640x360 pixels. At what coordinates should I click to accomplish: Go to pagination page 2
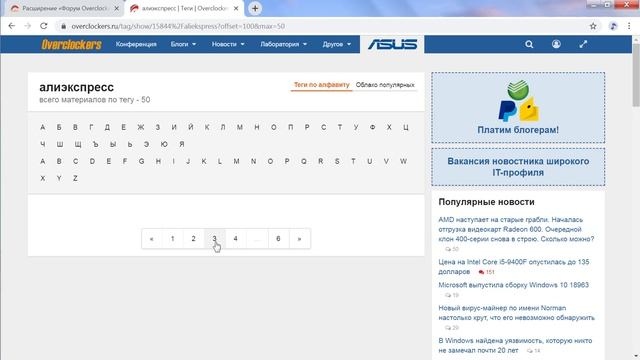click(x=193, y=239)
